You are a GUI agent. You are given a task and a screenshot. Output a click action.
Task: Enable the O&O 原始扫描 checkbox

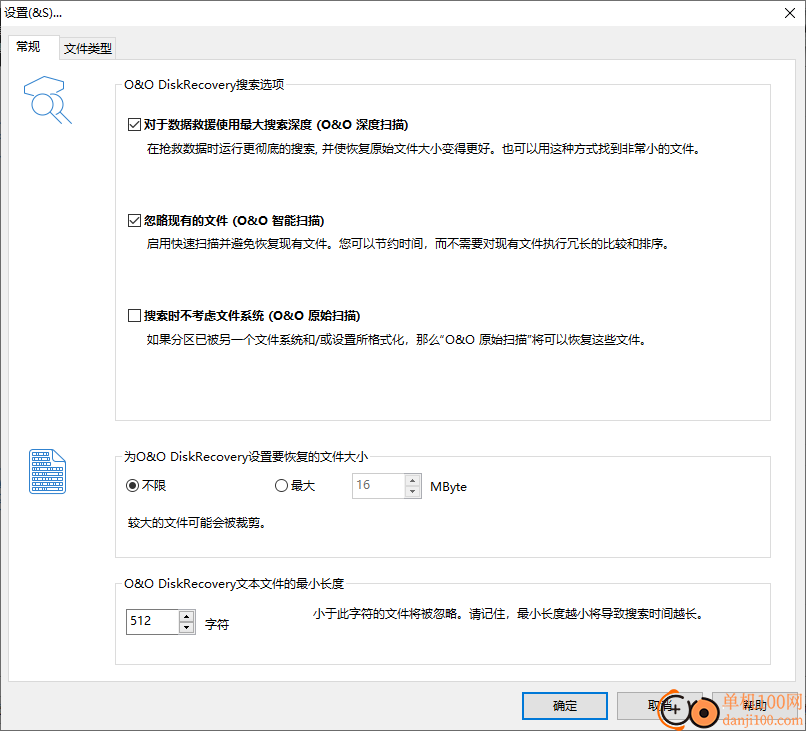tap(134, 316)
